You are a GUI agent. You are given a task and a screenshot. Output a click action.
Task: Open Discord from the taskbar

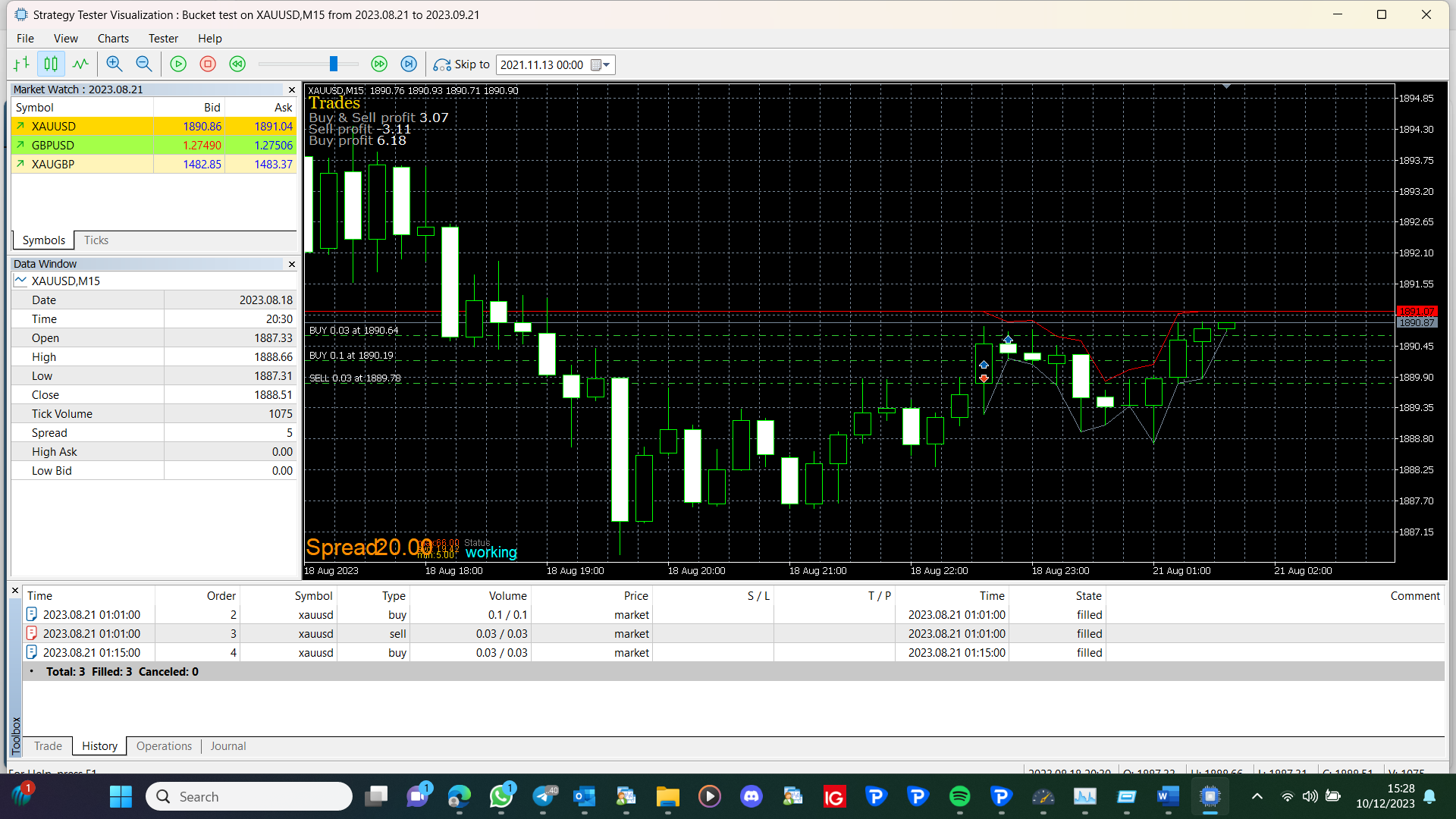(752, 796)
